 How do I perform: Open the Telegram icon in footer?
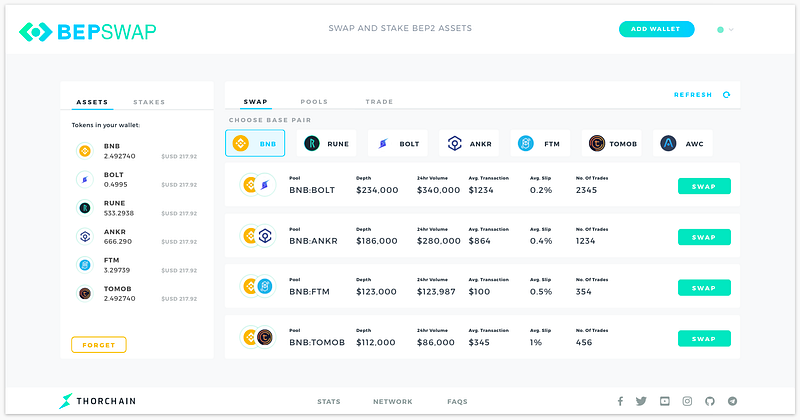point(733,401)
